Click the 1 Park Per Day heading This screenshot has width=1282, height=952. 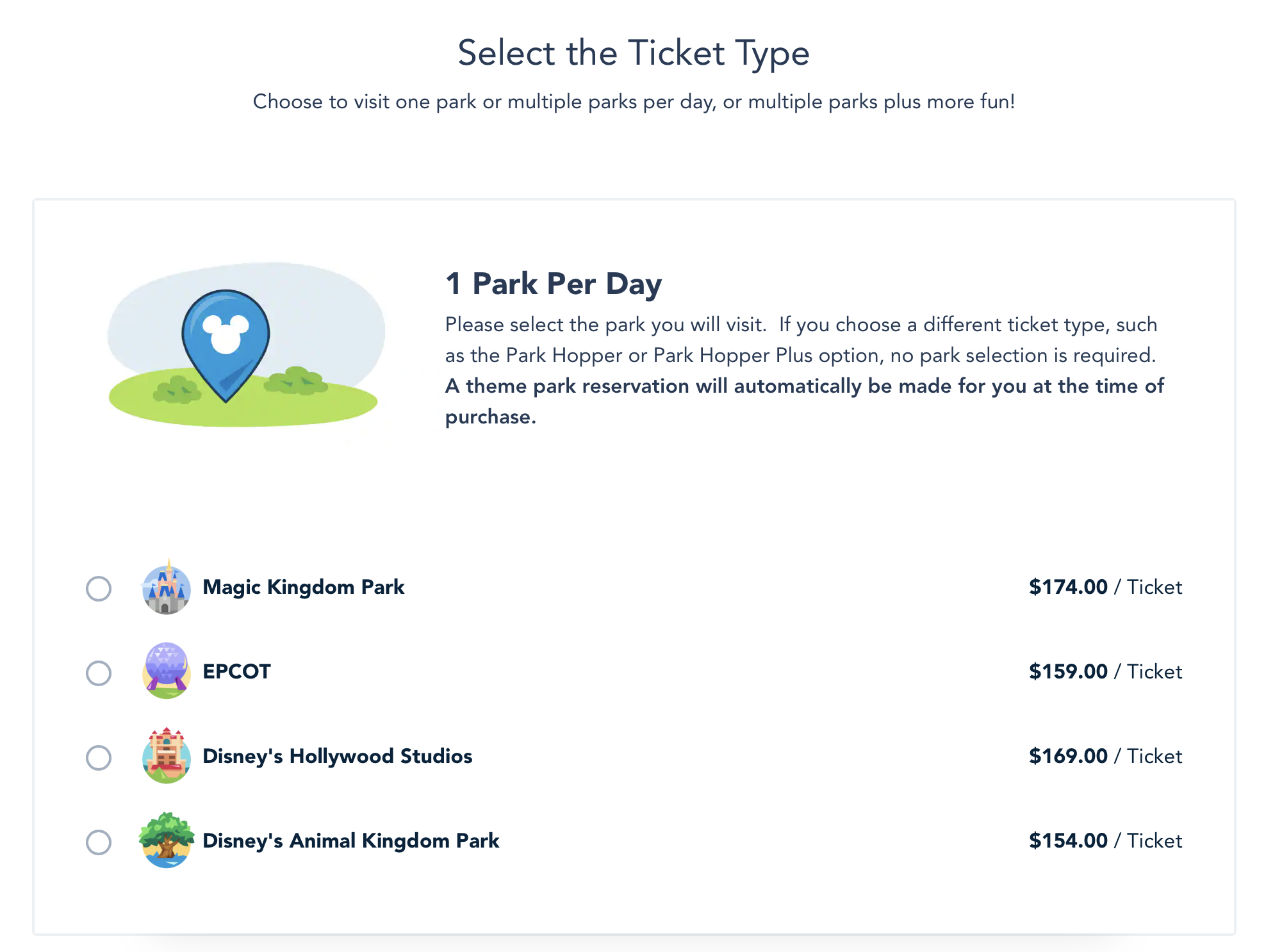(x=554, y=284)
